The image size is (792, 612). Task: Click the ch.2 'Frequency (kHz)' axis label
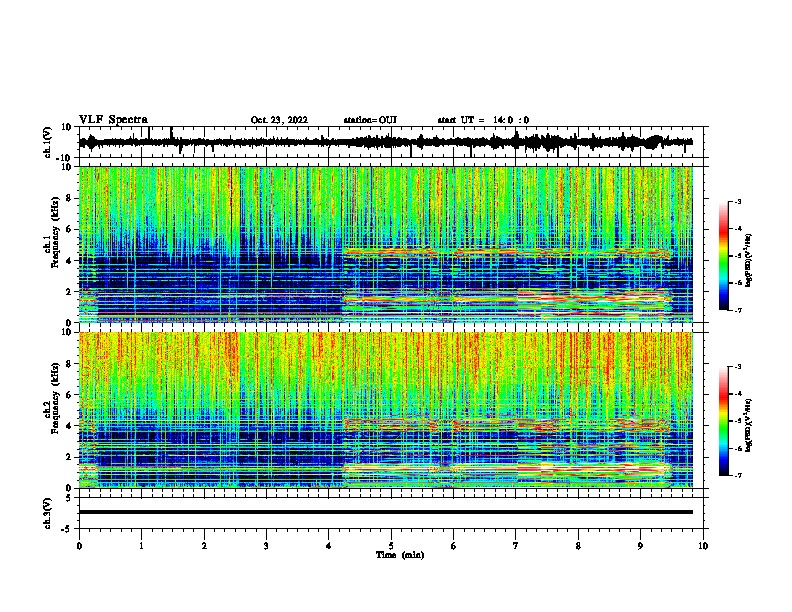click(x=55, y=398)
